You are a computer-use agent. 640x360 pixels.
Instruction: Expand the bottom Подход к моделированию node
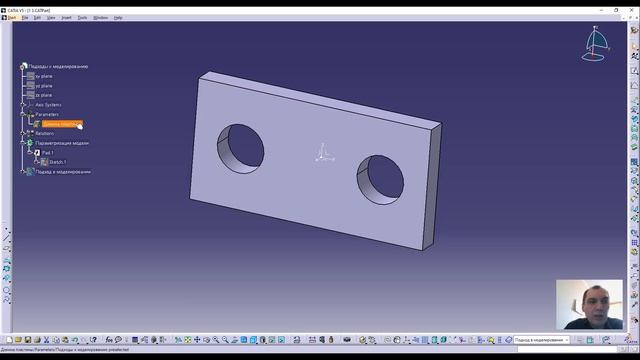click(23, 172)
